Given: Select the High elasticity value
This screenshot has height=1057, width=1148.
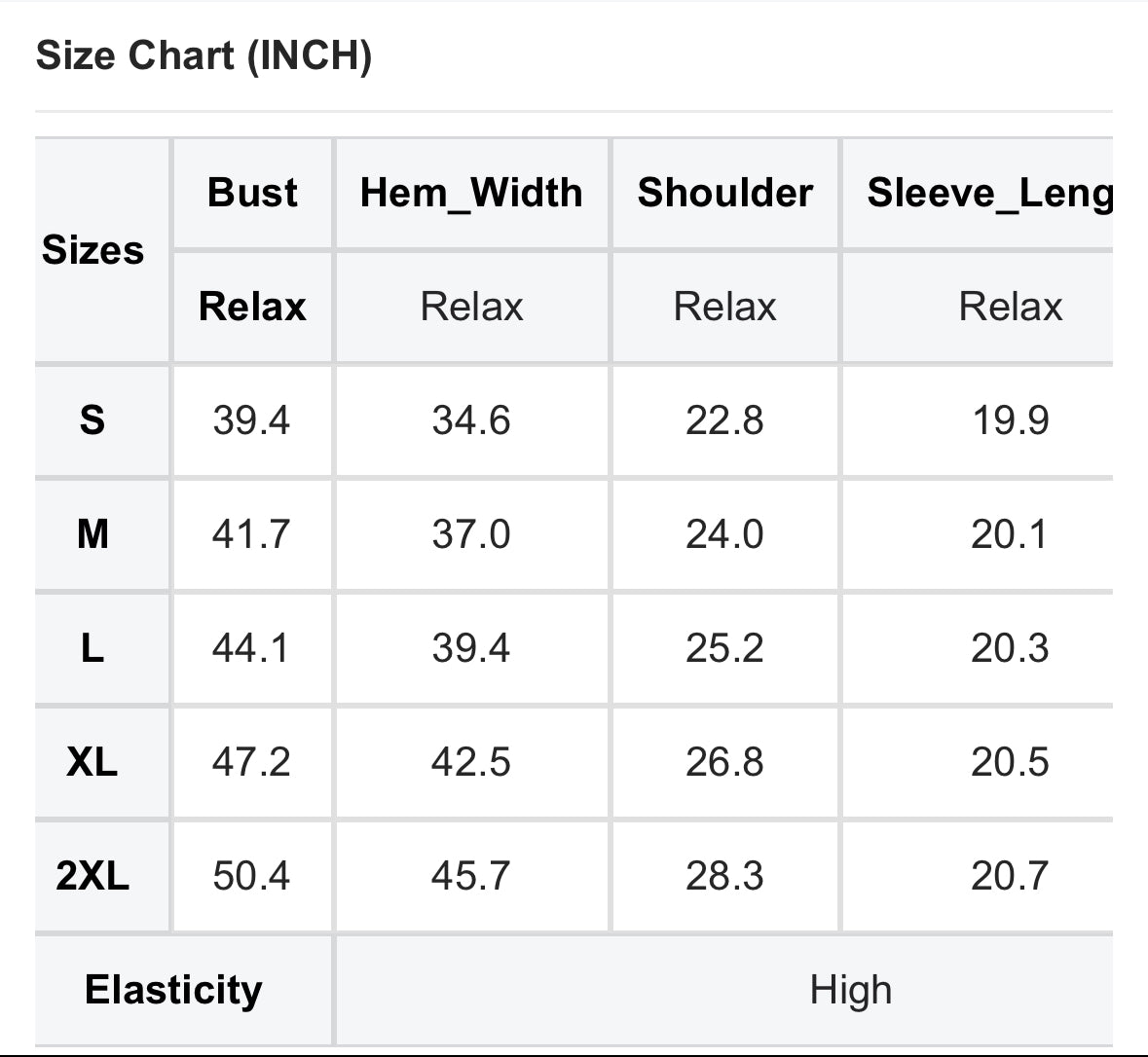Looking at the screenshot, I should (851, 991).
